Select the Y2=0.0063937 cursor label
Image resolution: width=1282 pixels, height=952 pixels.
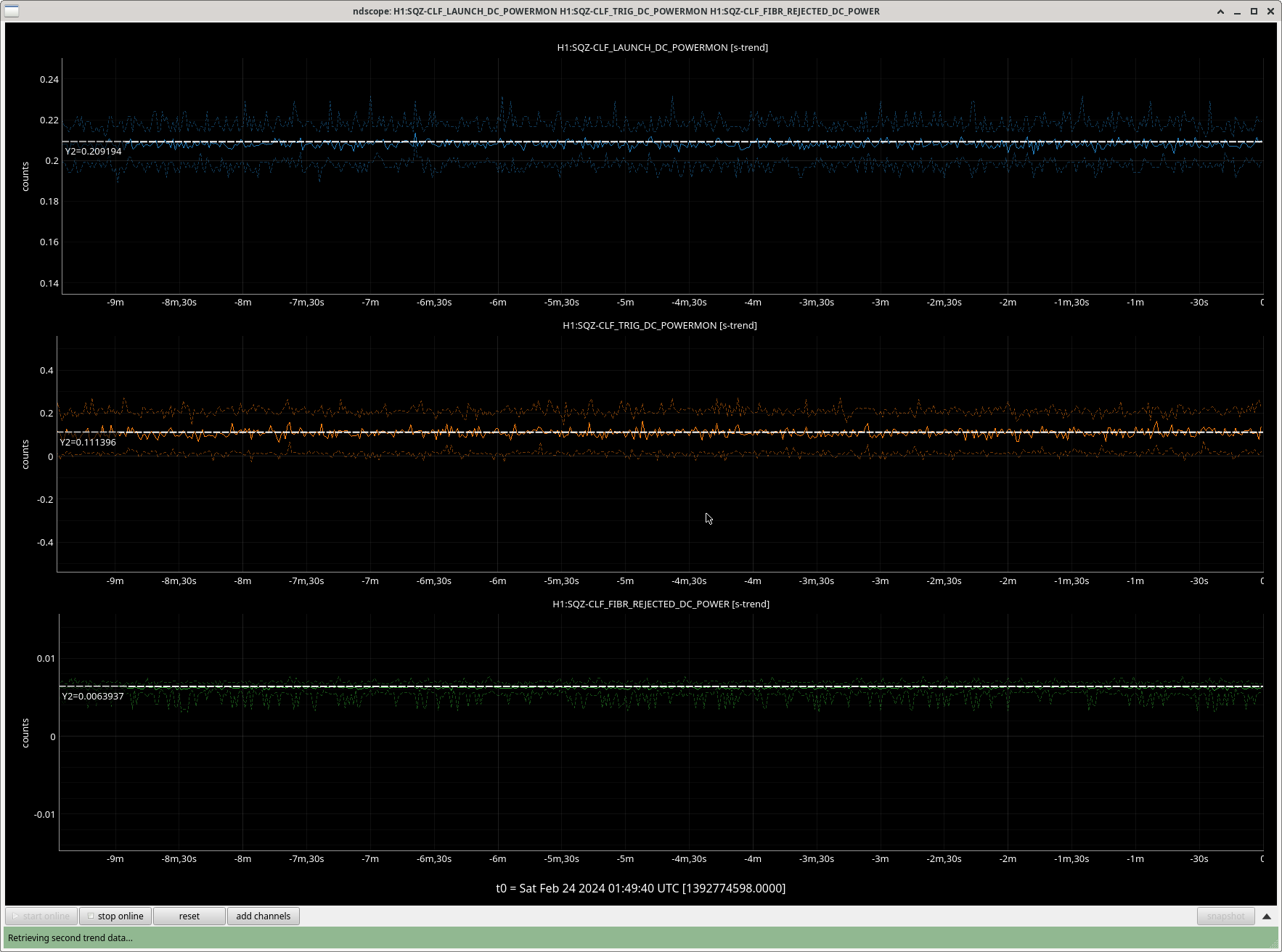tap(93, 696)
